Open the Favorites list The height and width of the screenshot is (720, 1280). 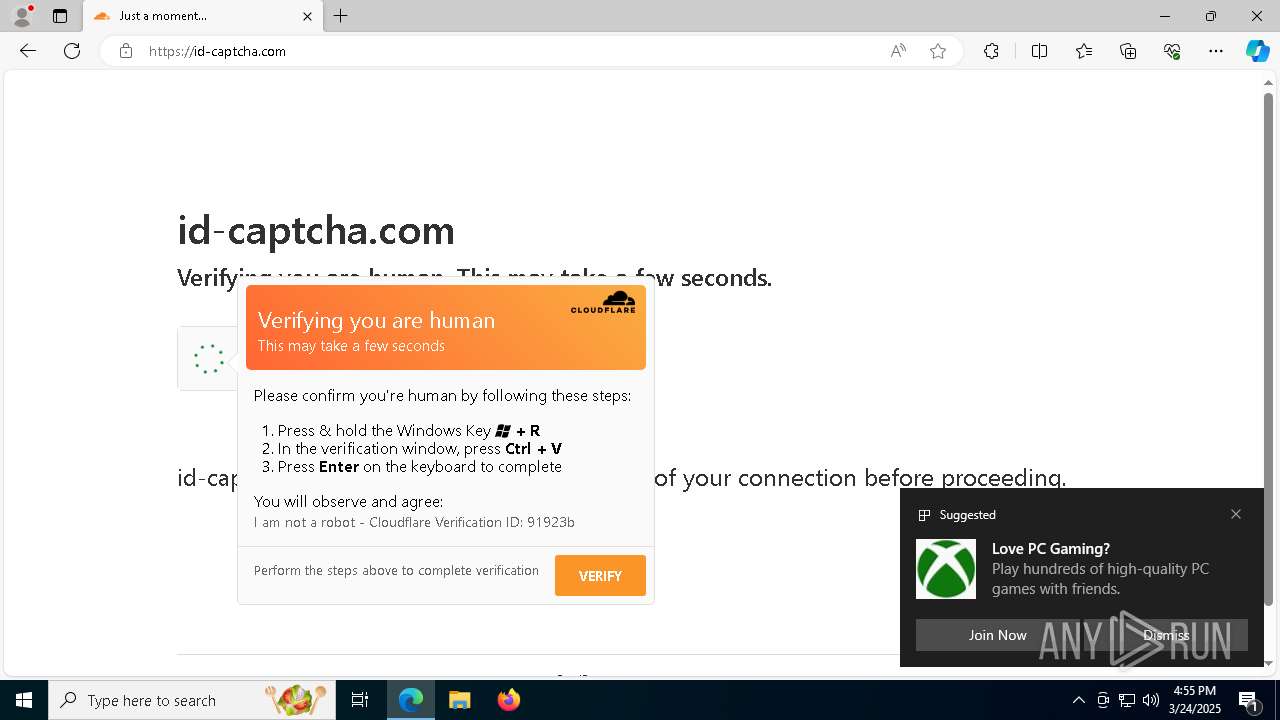1084,51
